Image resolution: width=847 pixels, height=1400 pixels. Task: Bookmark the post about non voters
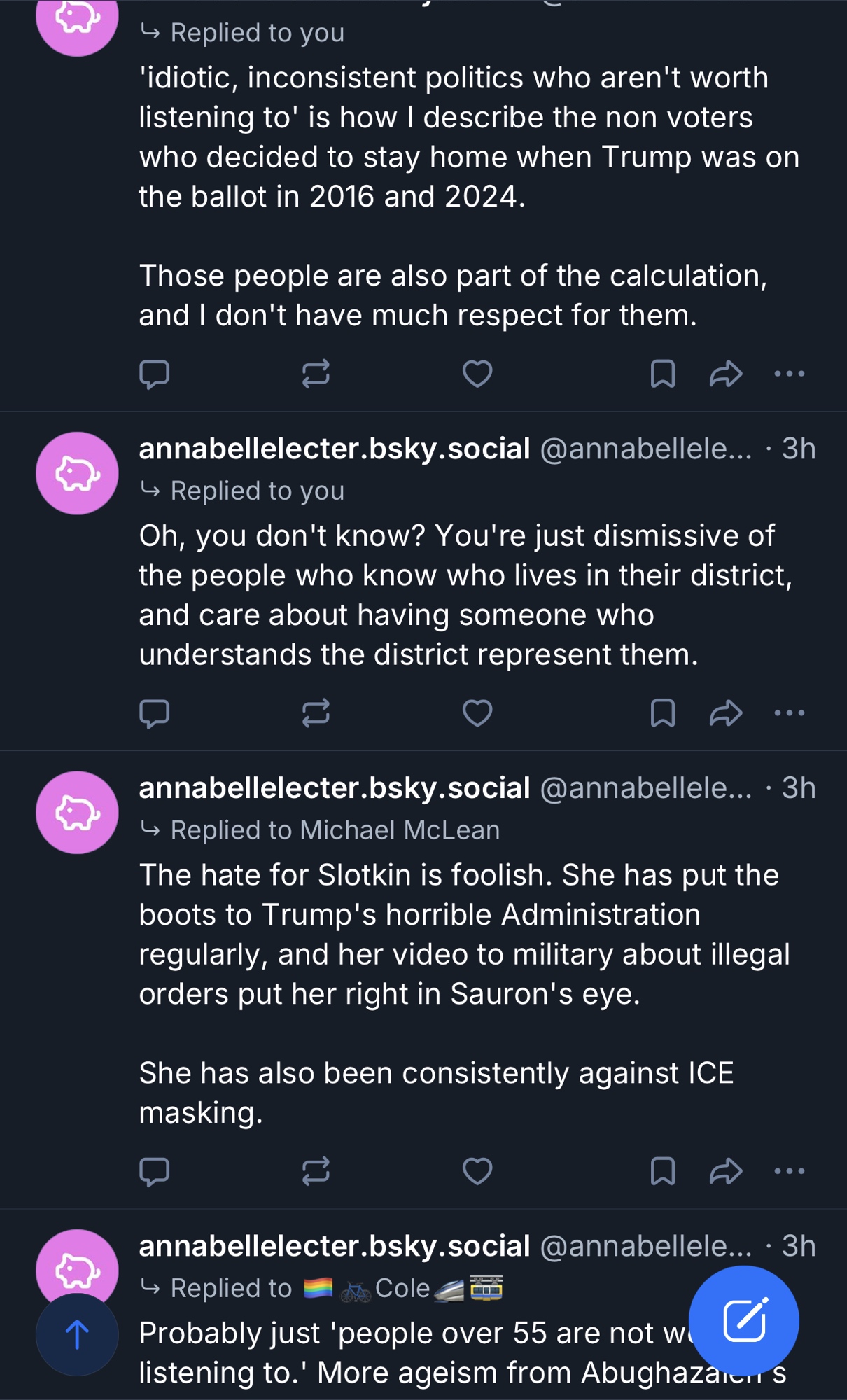point(662,374)
